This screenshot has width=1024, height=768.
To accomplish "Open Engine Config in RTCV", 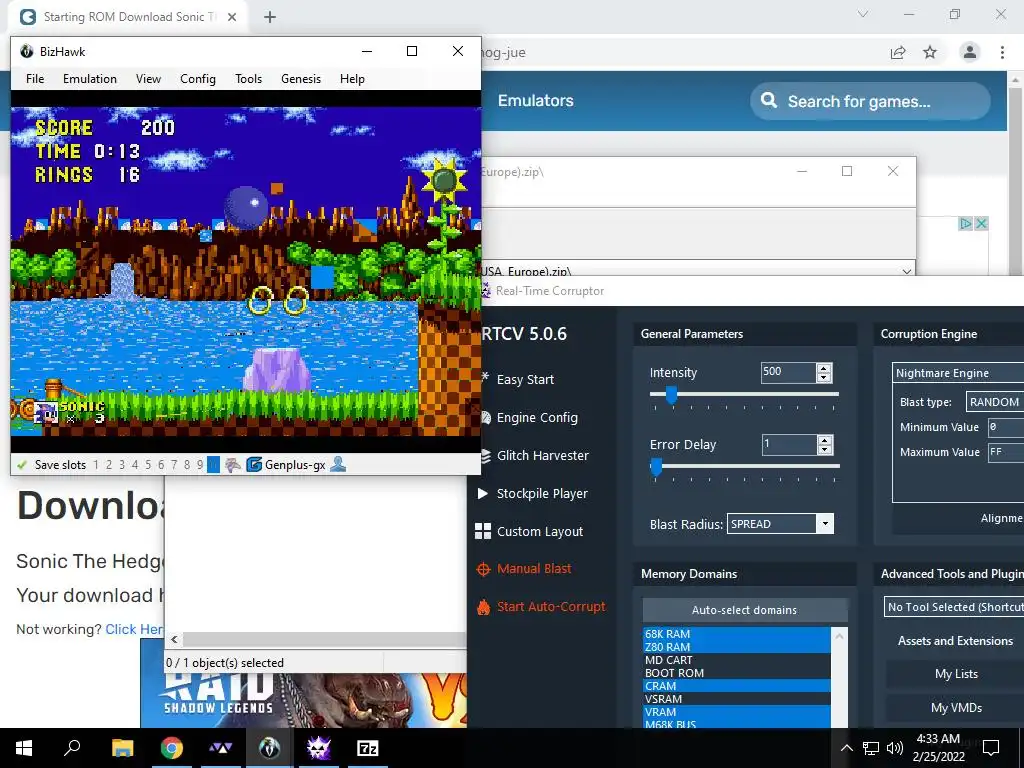I will click(x=537, y=417).
